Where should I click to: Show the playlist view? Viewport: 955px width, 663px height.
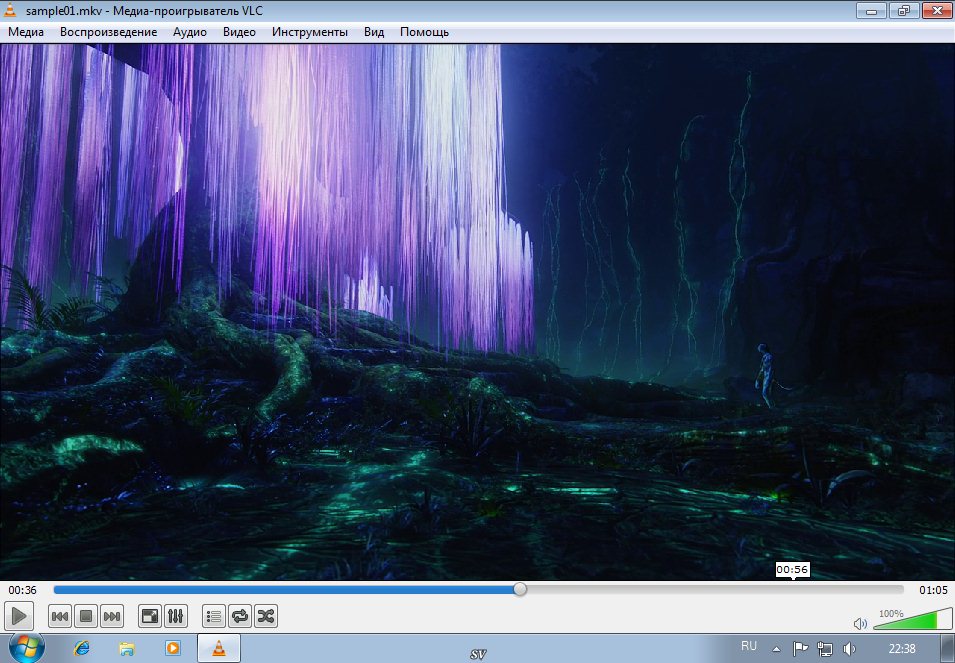[x=213, y=616]
